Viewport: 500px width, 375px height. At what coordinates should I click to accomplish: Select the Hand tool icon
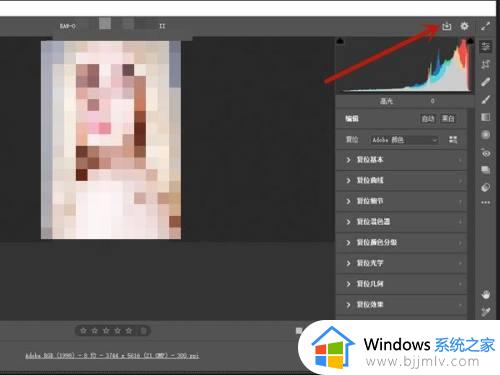(486, 294)
